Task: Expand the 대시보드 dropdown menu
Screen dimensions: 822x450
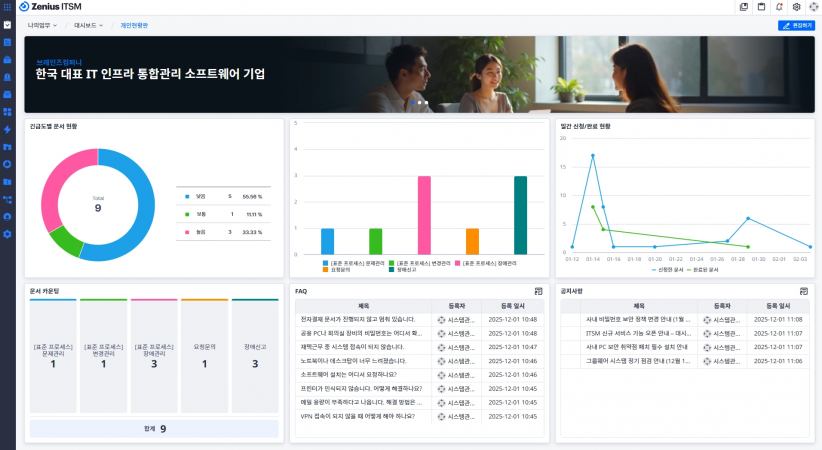Action: point(88,25)
